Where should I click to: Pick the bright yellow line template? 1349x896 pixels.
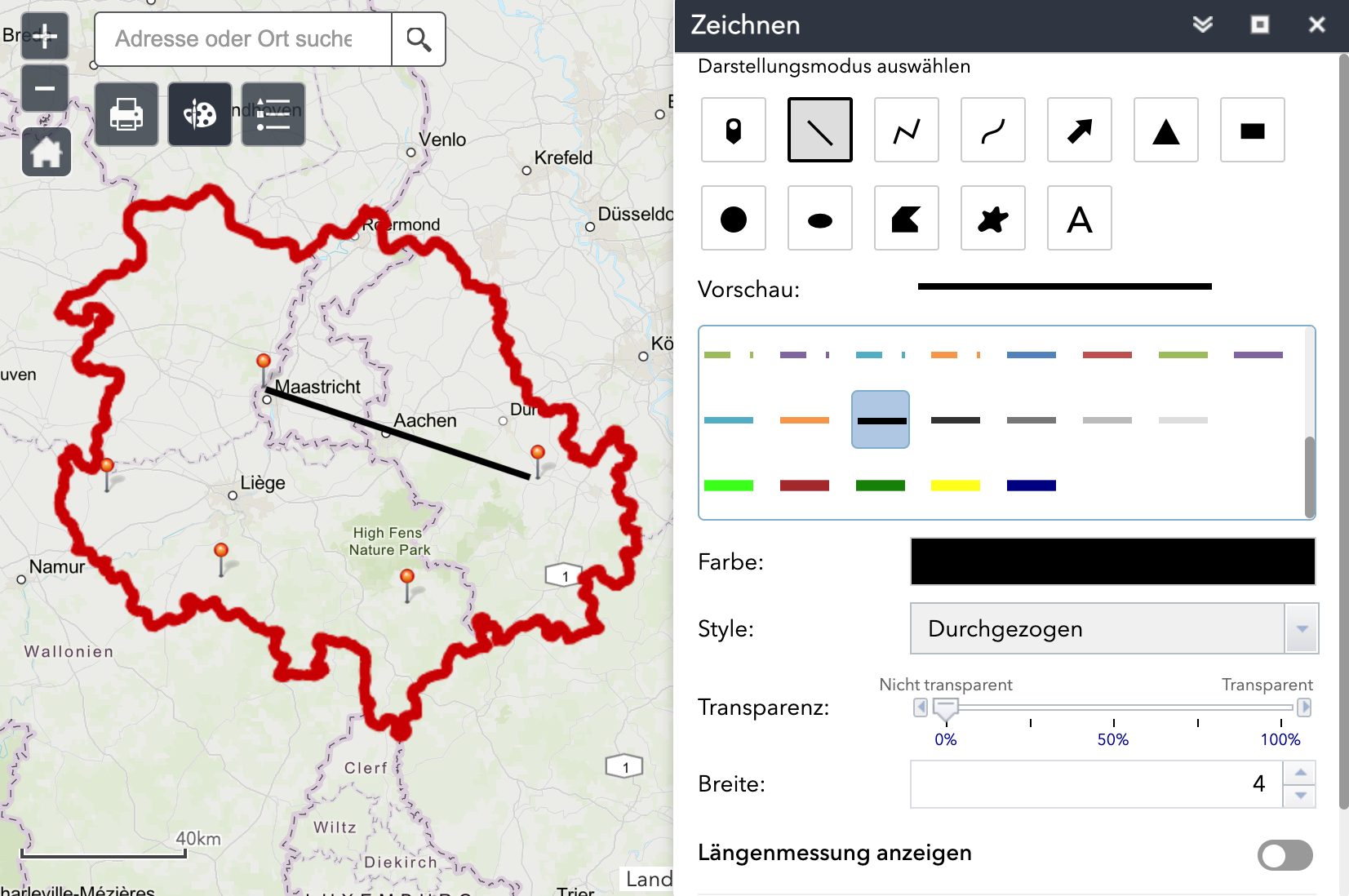tap(955, 486)
